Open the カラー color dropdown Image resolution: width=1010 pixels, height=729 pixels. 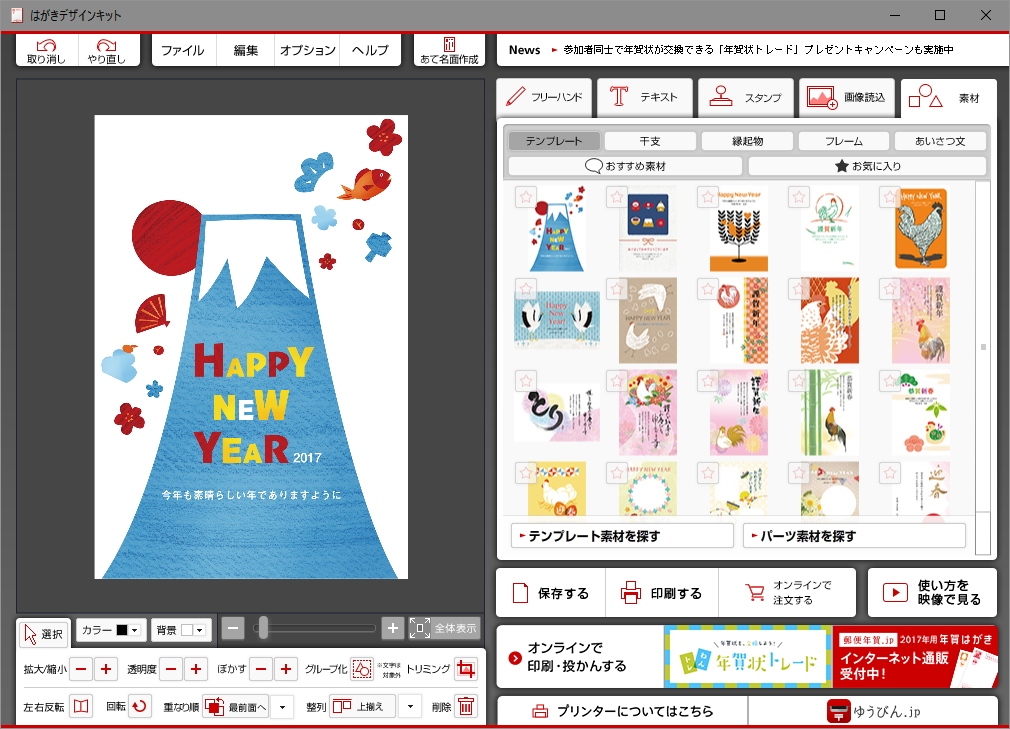(x=135, y=630)
